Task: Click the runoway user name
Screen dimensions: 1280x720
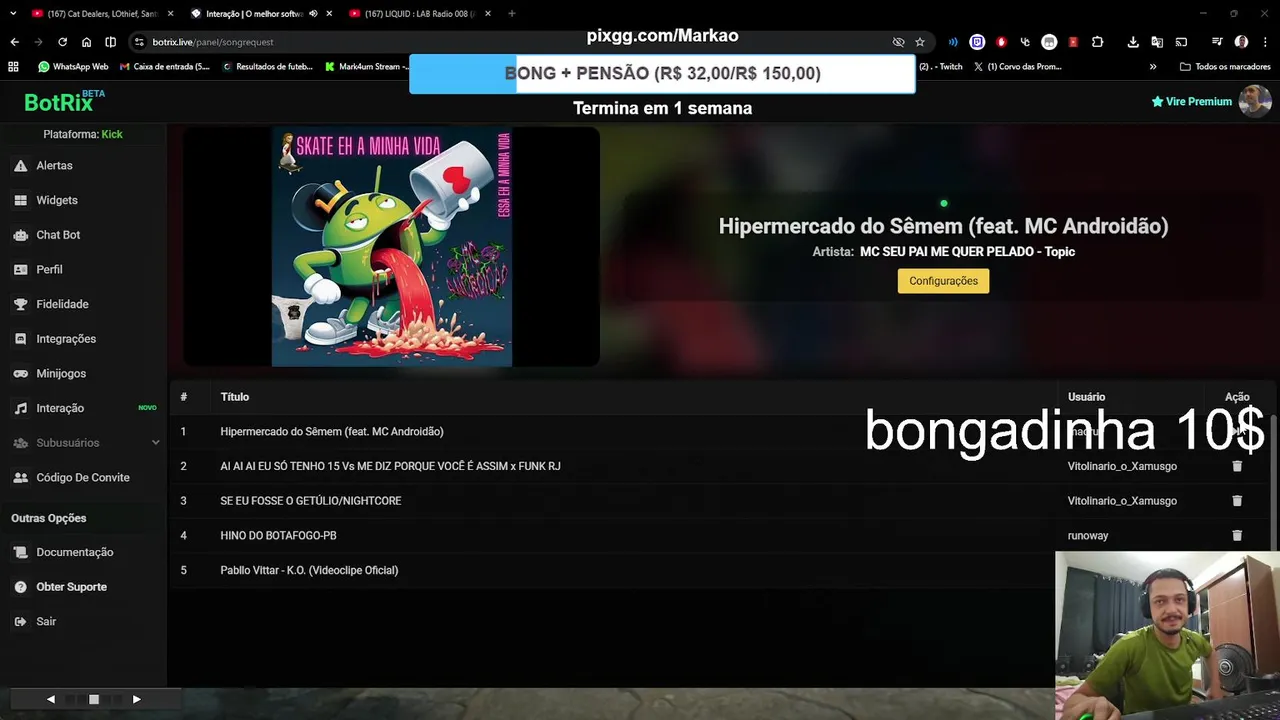Action: pos(1088,536)
